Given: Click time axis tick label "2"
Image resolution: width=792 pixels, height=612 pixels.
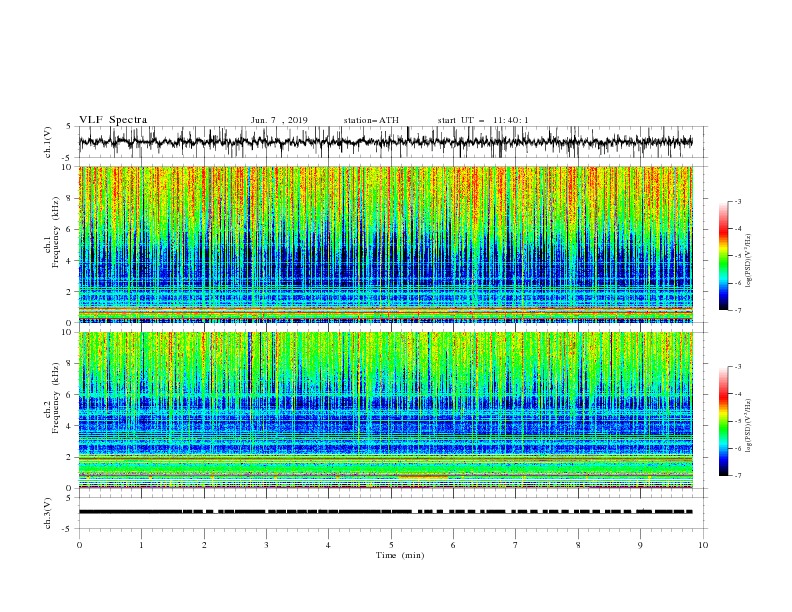Looking at the screenshot, I should pos(204,545).
